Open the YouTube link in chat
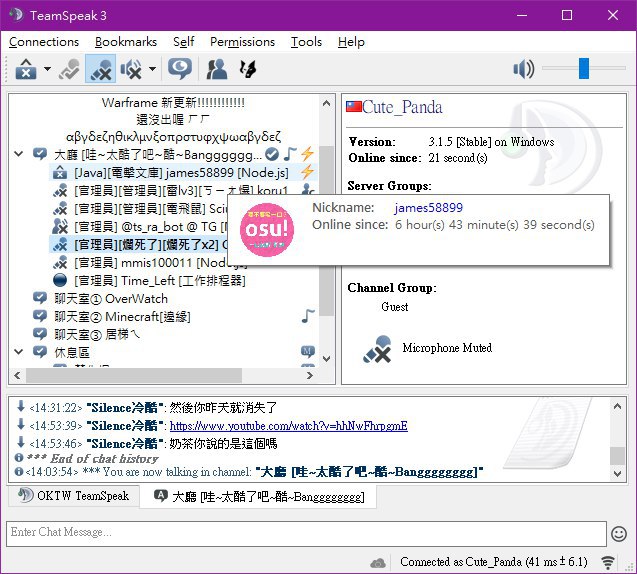Image resolution: width=637 pixels, height=574 pixels. point(288,426)
